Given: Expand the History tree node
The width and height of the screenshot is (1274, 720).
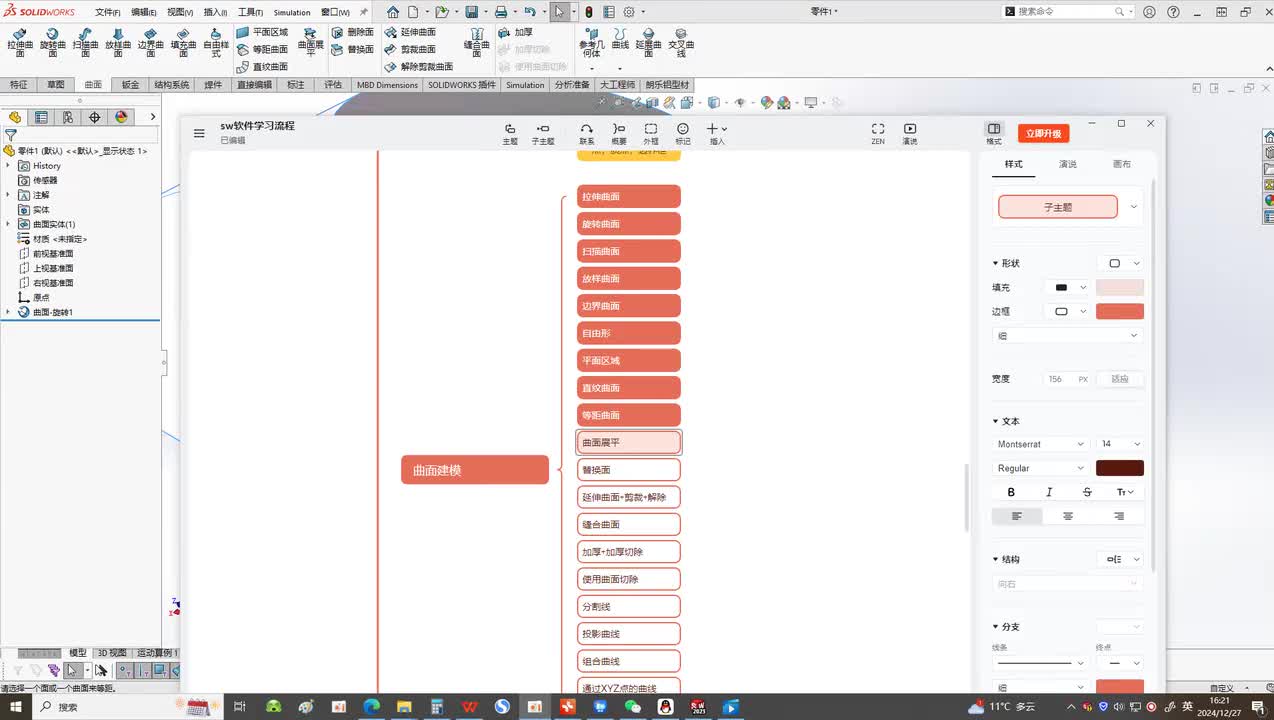Looking at the screenshot, I should click(x=8, y=166).
